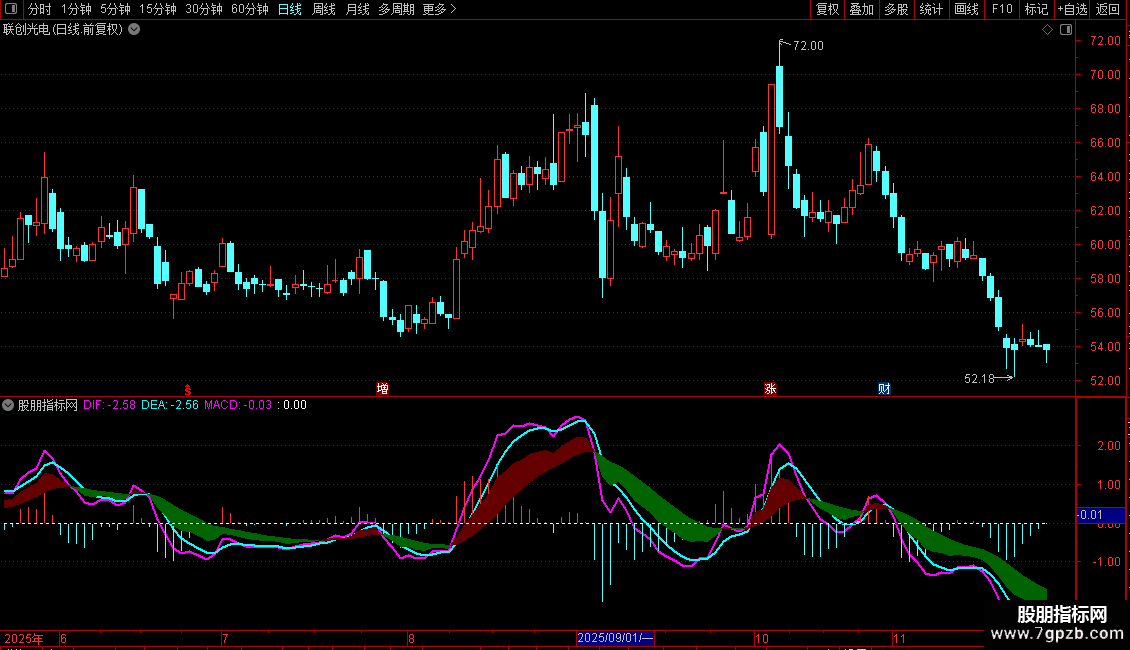This screenshot has width=1130, height=650.
Task: Click the DEA: -2.56 value
Action: 169,405
